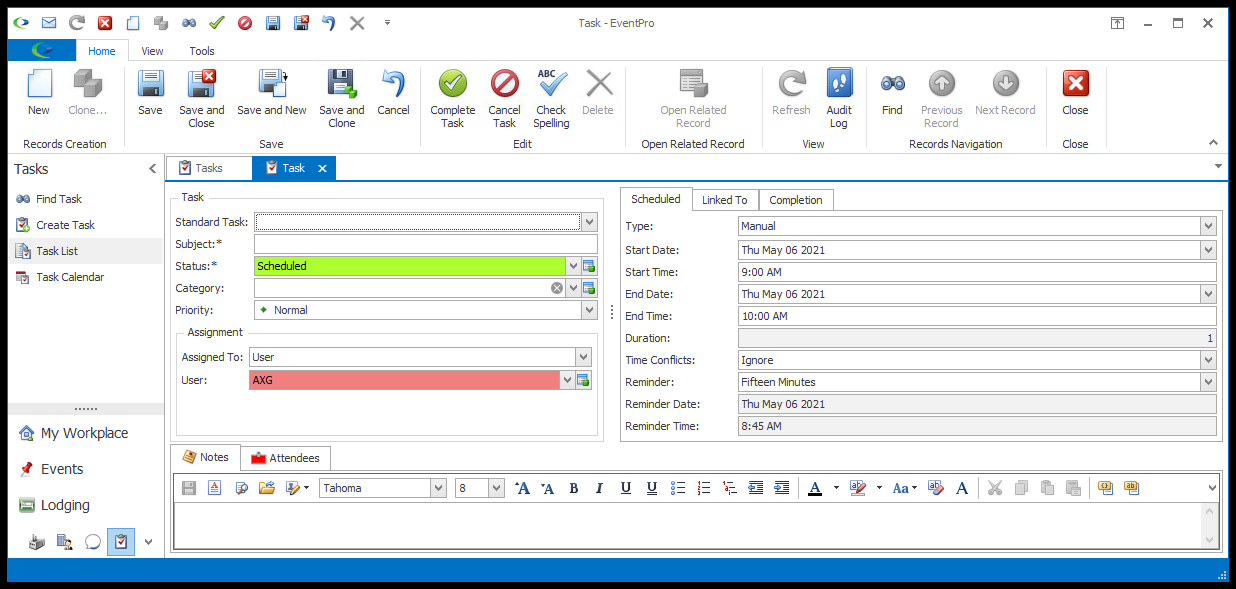This screenshot has width=1236, height=589.
Task: Click the green checkmark in the quick access toolbar
Action: (216, 22)
